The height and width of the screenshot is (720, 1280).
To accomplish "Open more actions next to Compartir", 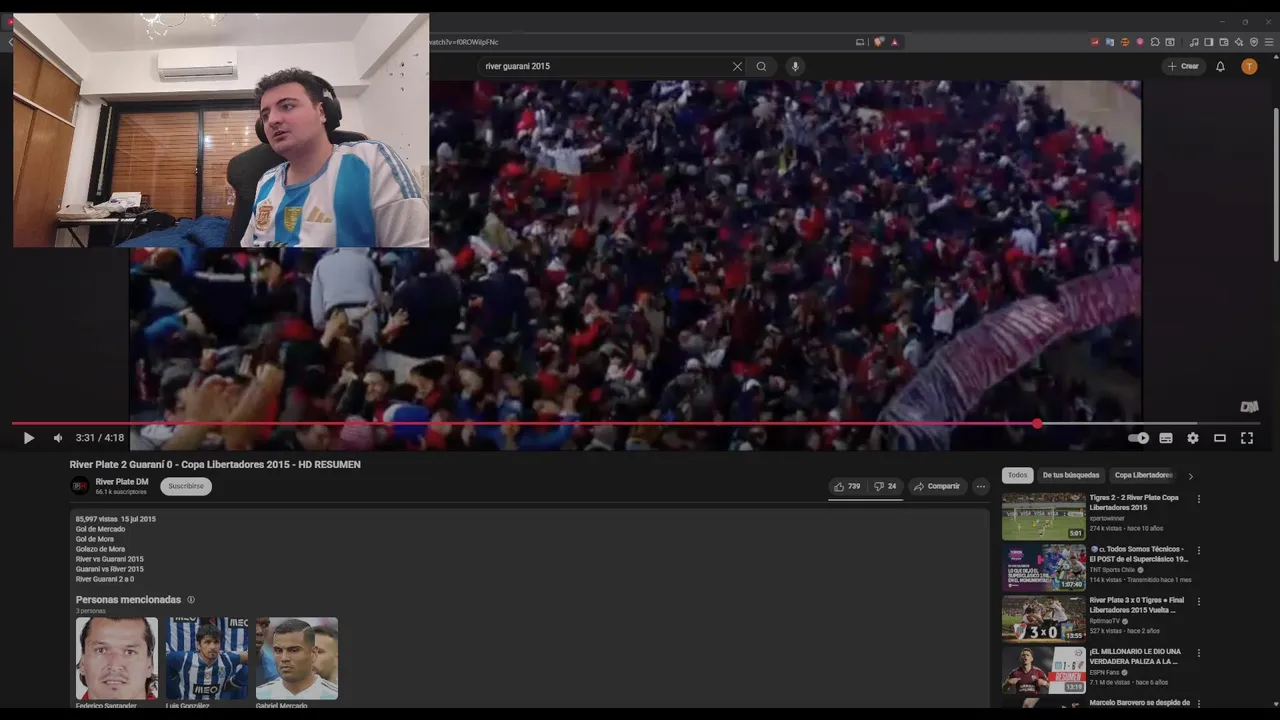I will tap(981, 486).
